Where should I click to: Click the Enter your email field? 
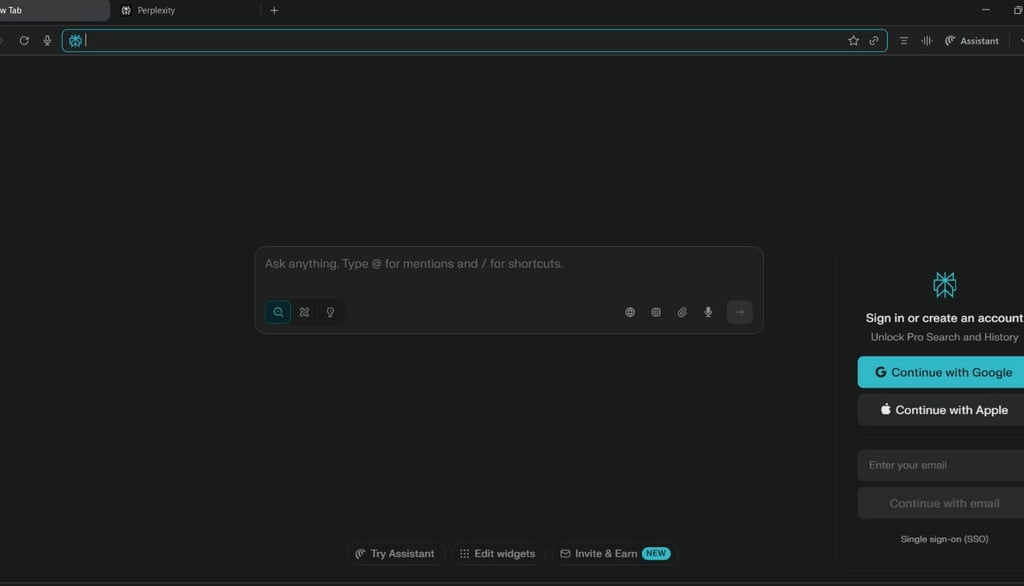coord(940,465)
